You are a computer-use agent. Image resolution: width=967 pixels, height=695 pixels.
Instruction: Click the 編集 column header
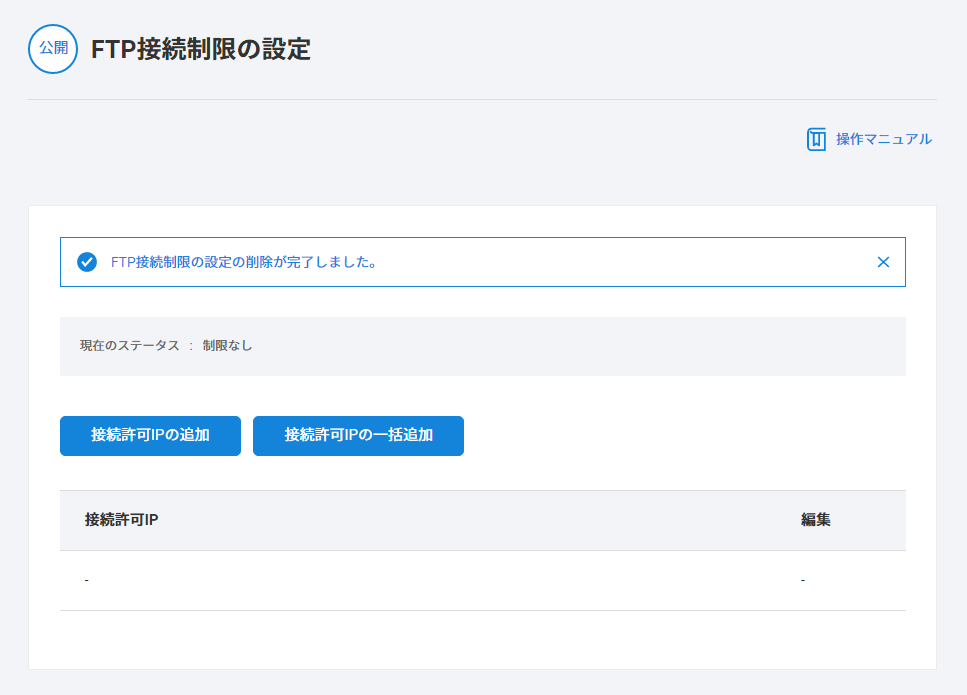816,520
